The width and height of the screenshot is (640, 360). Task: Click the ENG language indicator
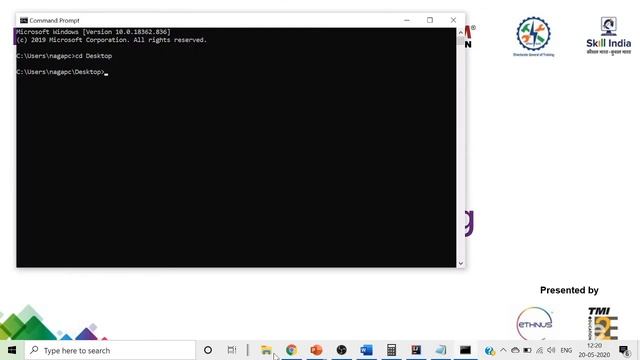566,350
